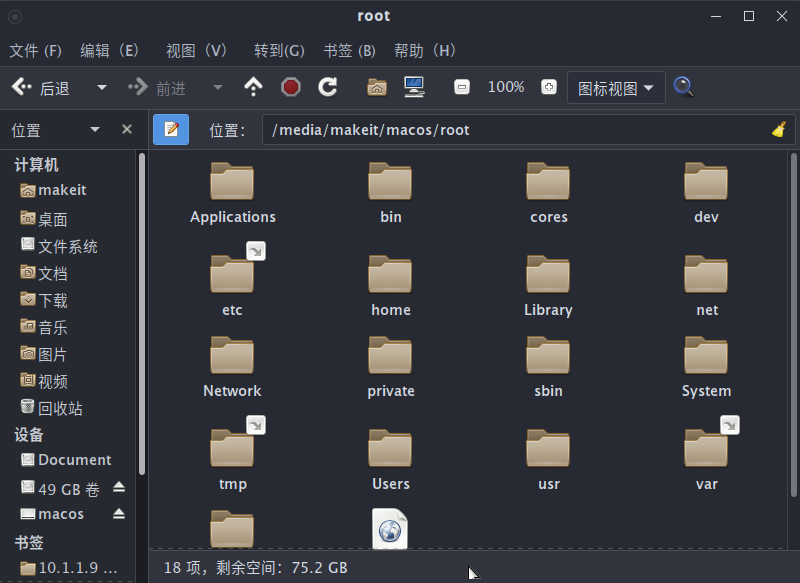The image size is (800, 583).
Task: Reload the current folder view
Action: click(328, 87)
